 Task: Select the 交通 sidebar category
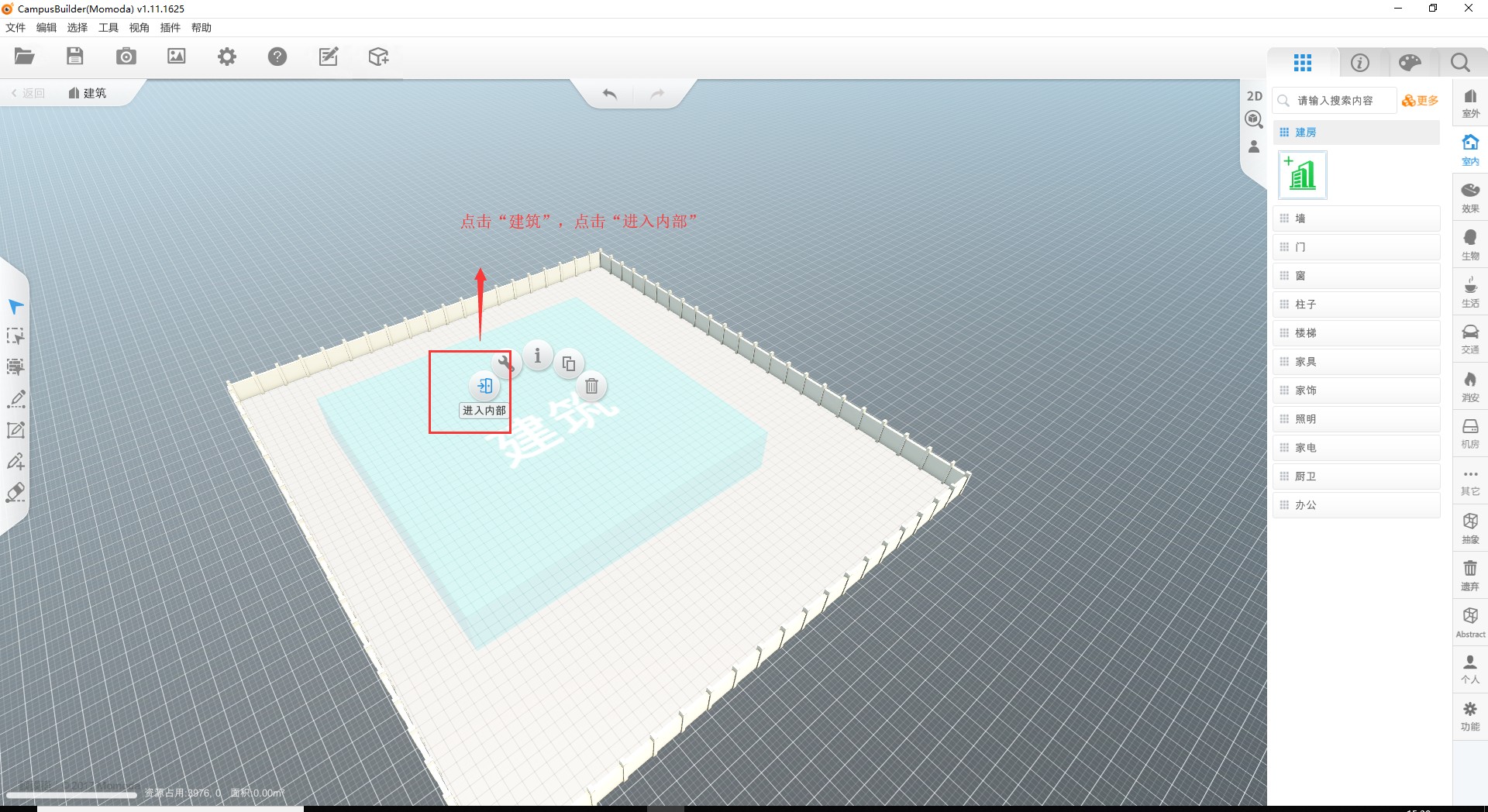[1470, 339]
